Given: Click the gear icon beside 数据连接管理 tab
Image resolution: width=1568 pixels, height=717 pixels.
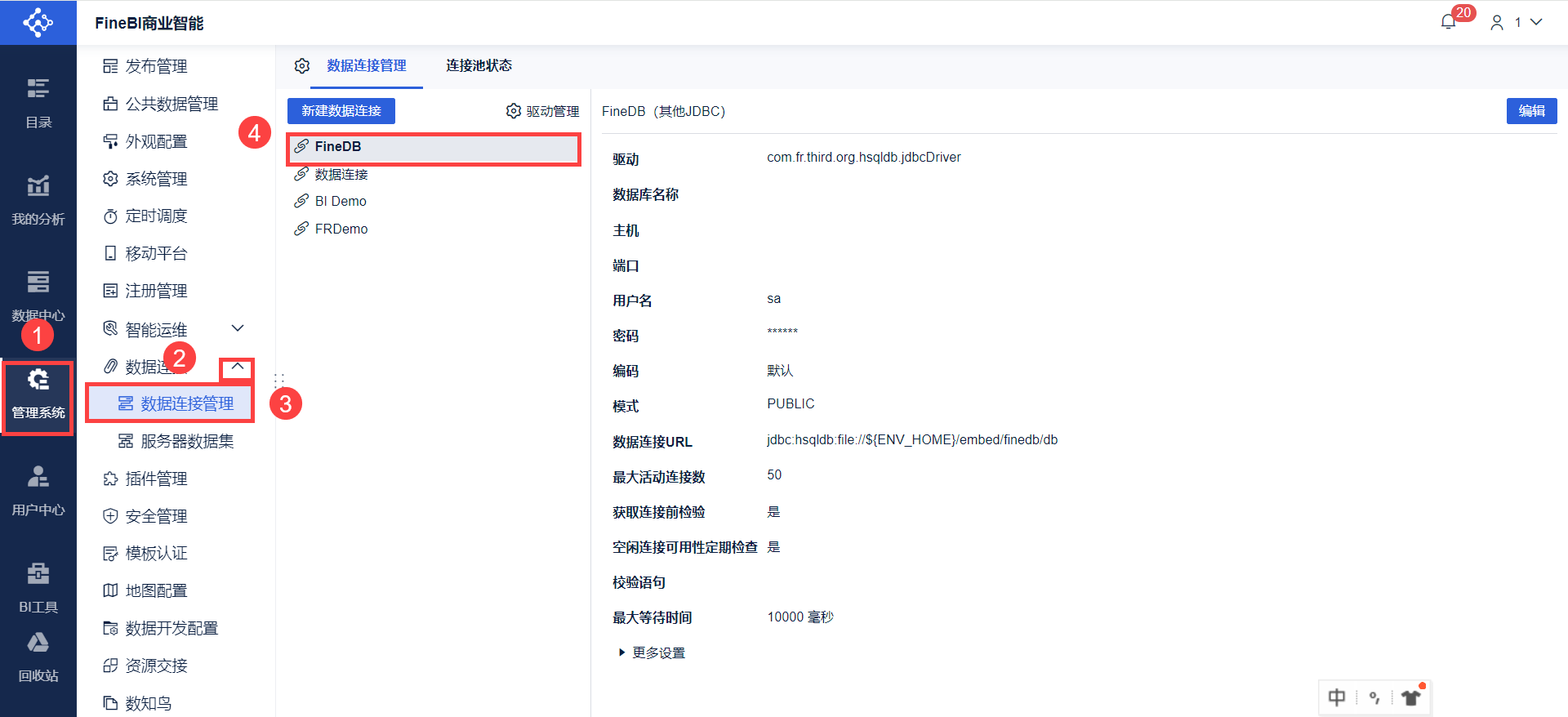Looking at the screenshot, I should pos(302,65).
